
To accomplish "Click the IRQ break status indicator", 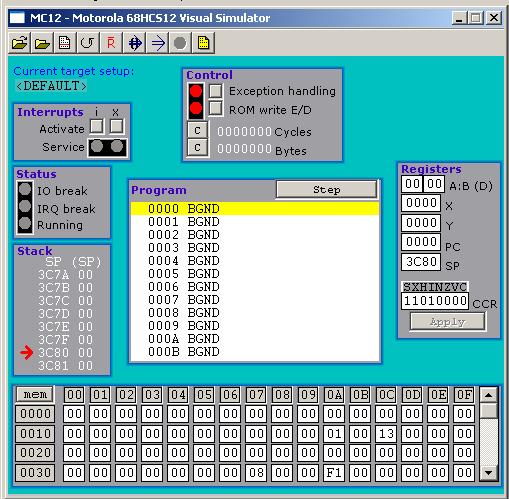I will pyautogui.click(x=25, y=206).
